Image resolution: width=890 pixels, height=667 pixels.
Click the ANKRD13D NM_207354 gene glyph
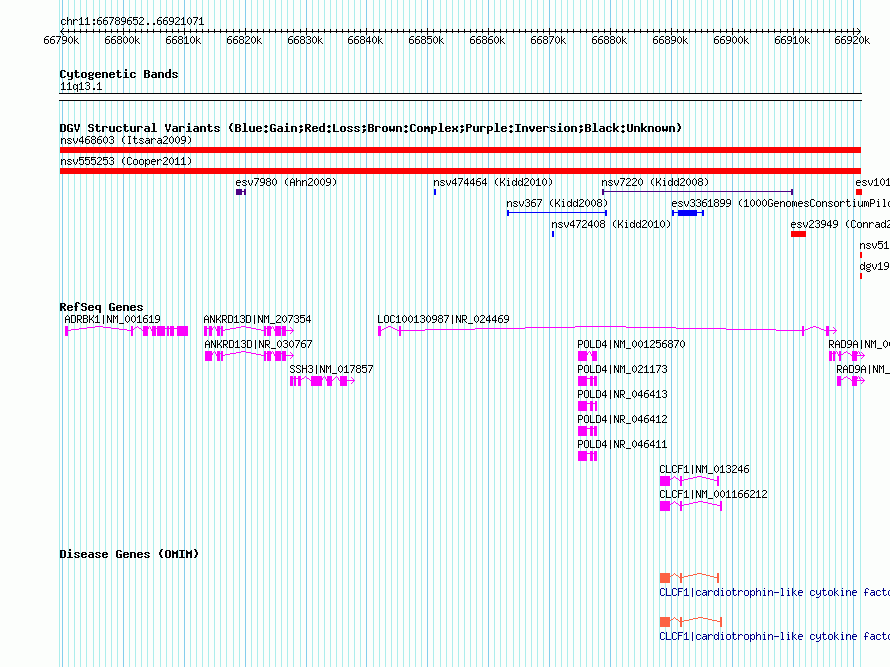pos(249,331)
